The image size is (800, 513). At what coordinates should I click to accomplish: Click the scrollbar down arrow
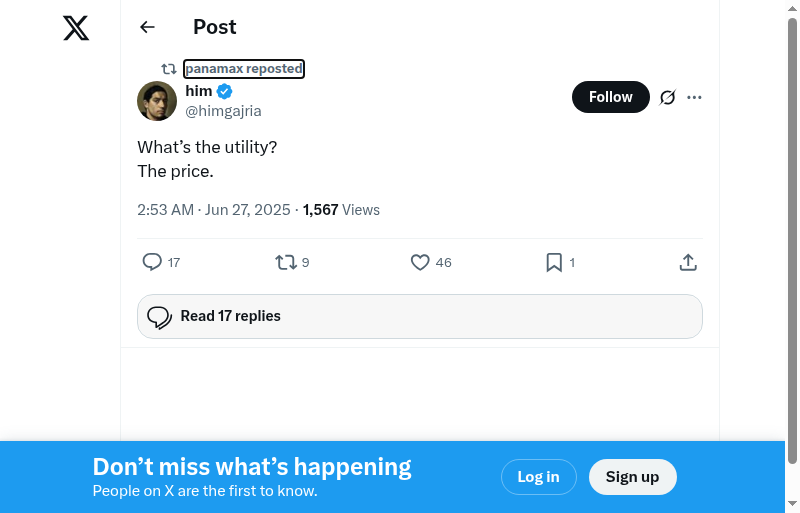[x=792, y=503]
